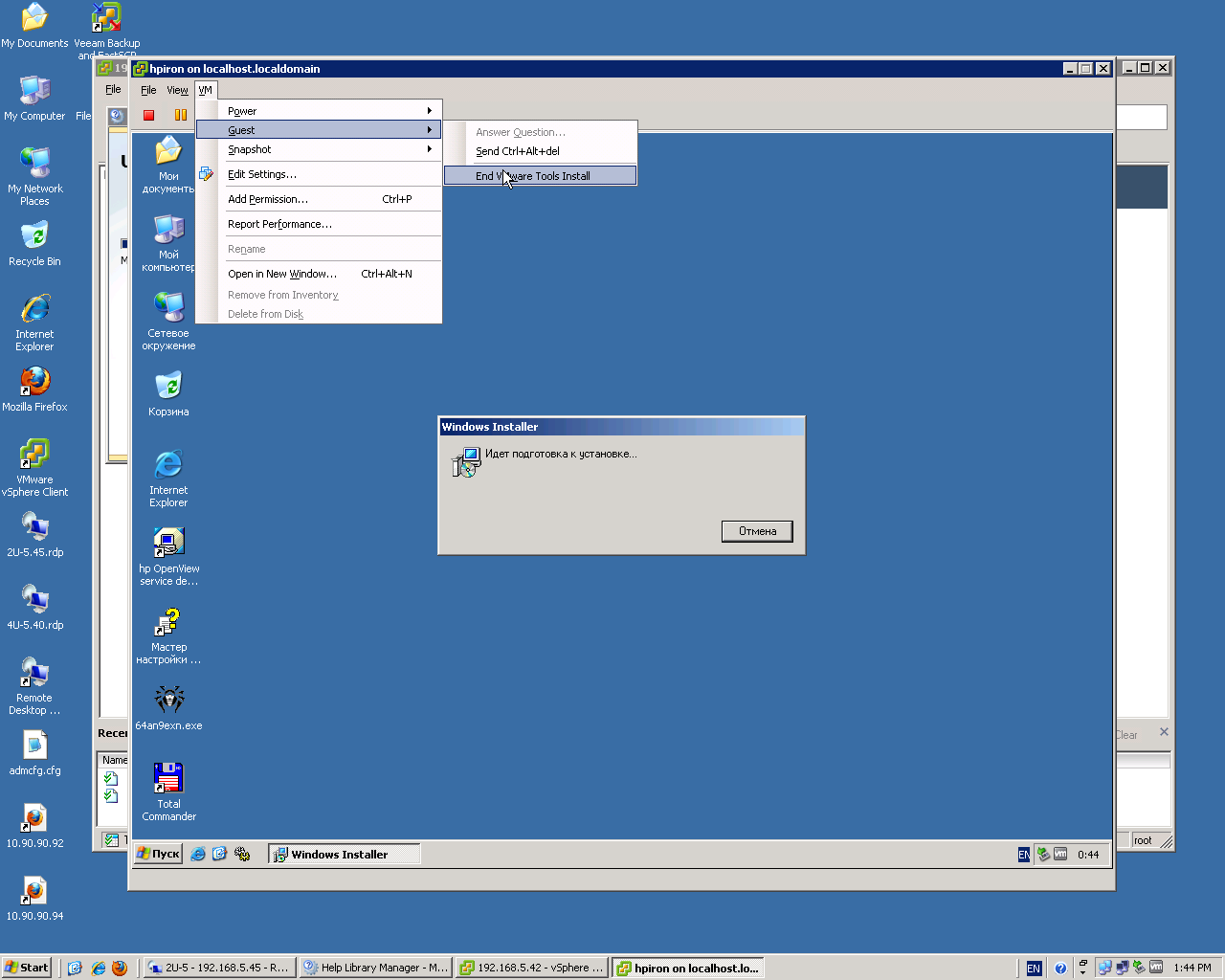This screenshot has width=1225, height=980.
Task: Select host Recycle Bin desktop icon
Action: click(x=34, y=243)
